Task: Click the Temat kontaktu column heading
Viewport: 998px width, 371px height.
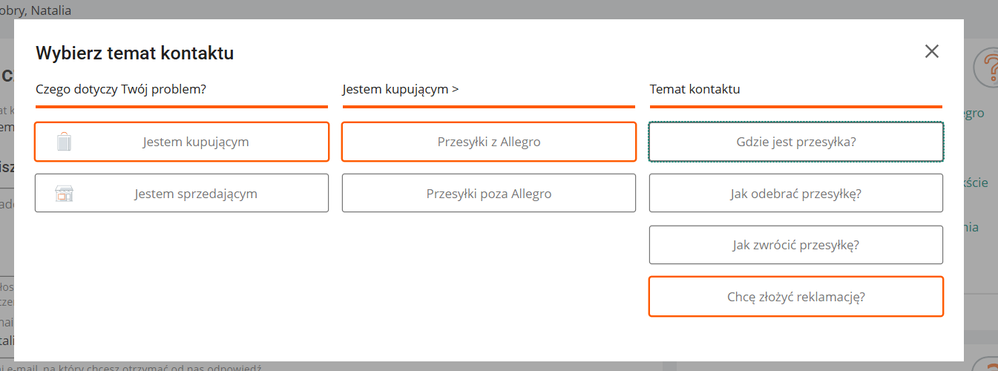Action: (694, 89)
